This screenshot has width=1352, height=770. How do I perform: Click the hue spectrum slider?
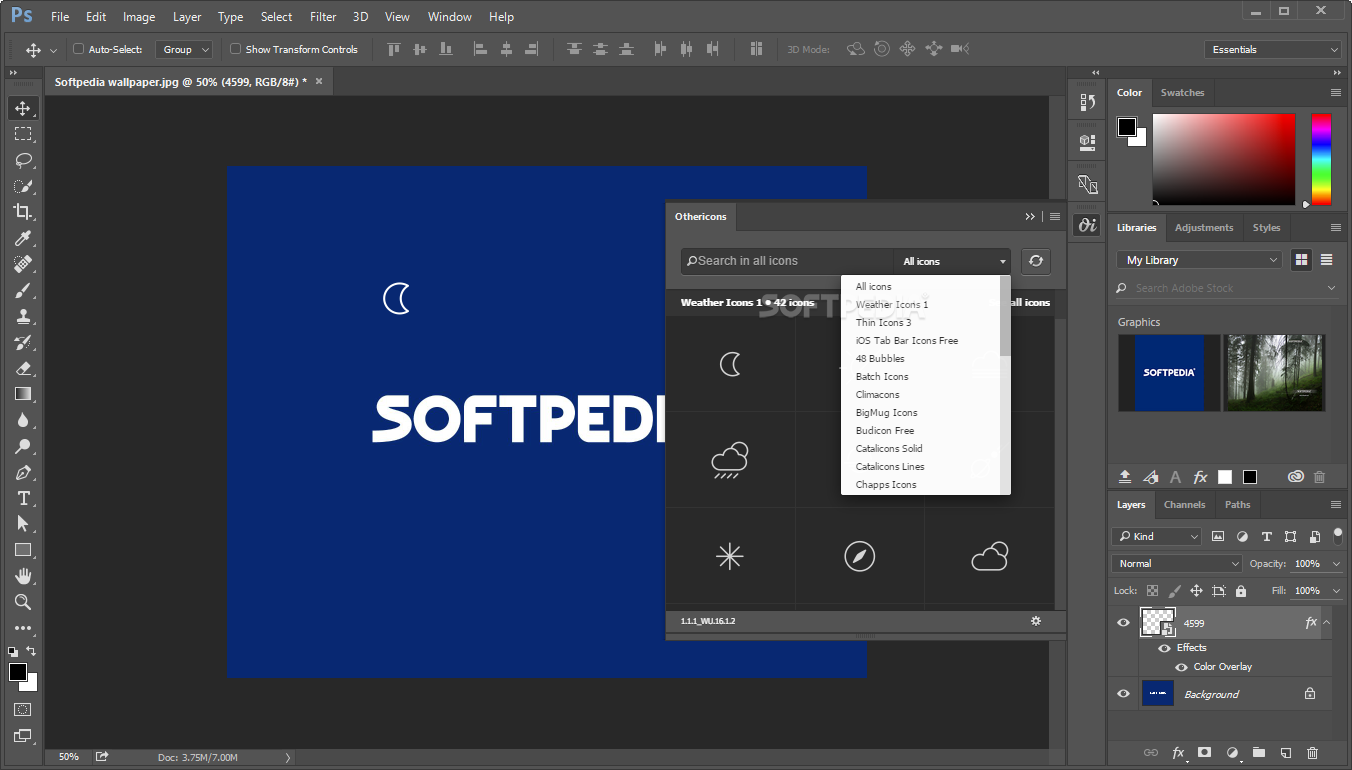[1321, 160]
